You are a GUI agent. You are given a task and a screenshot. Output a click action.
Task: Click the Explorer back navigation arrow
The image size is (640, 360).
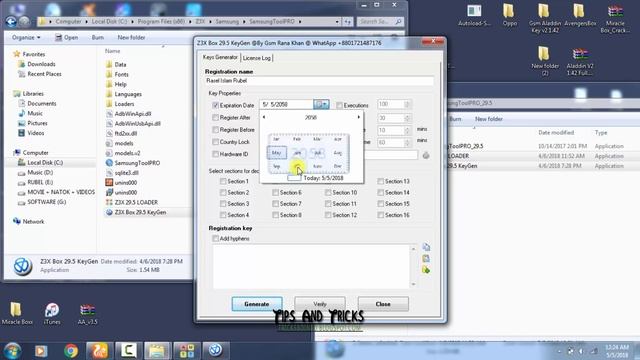[x=11, y=22]
